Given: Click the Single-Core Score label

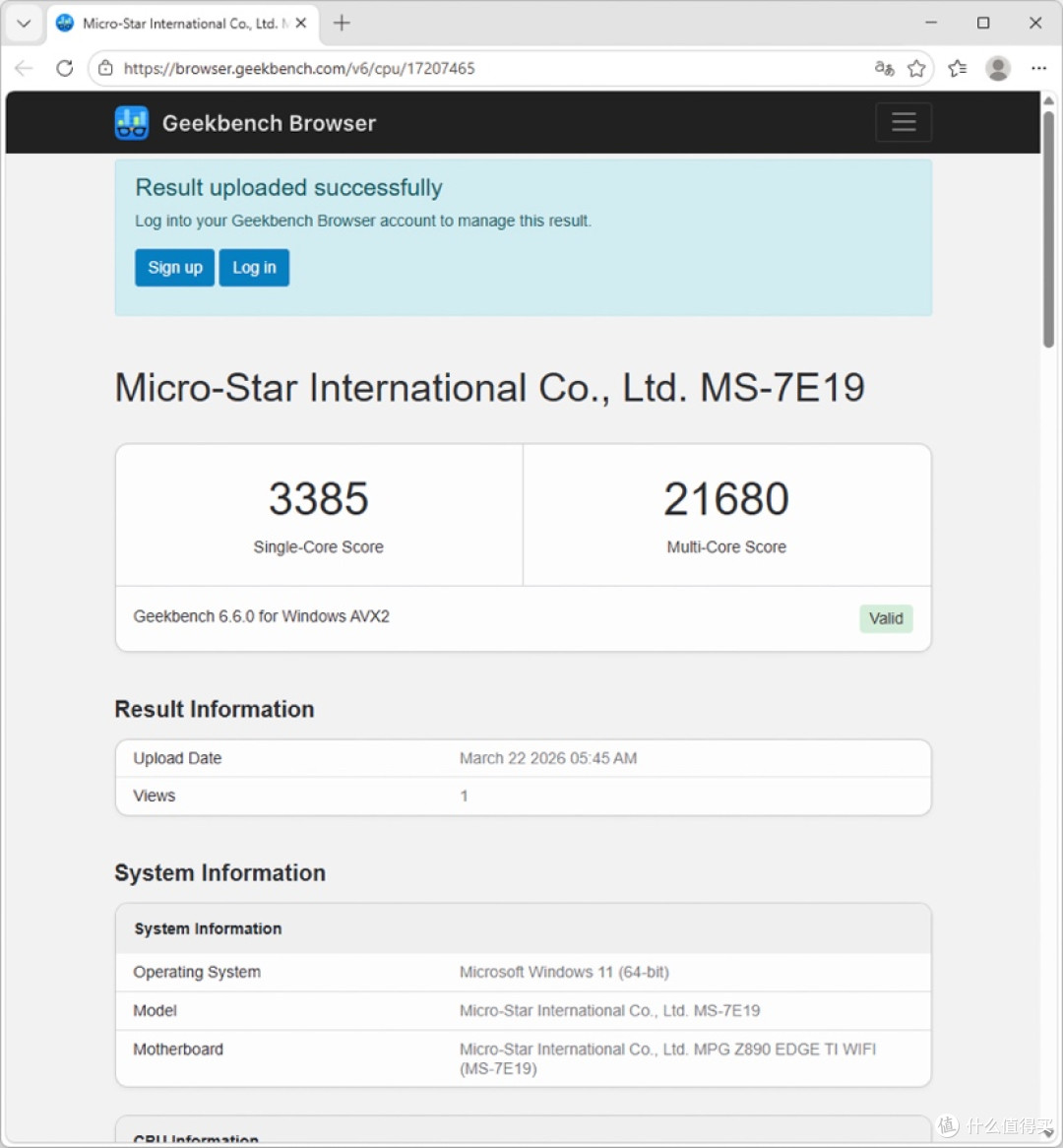Looking at the screenshot, I should [319, 546].
